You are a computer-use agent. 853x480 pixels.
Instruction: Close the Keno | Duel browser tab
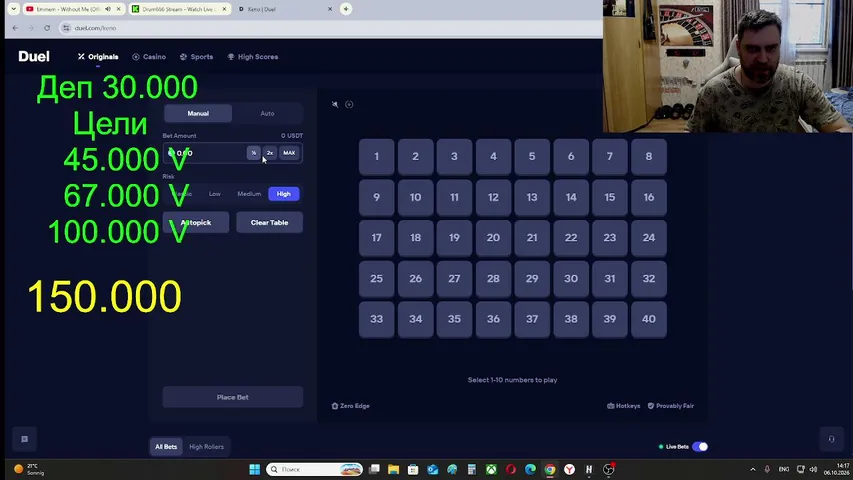pyautogui.click(x=330, y=9)
